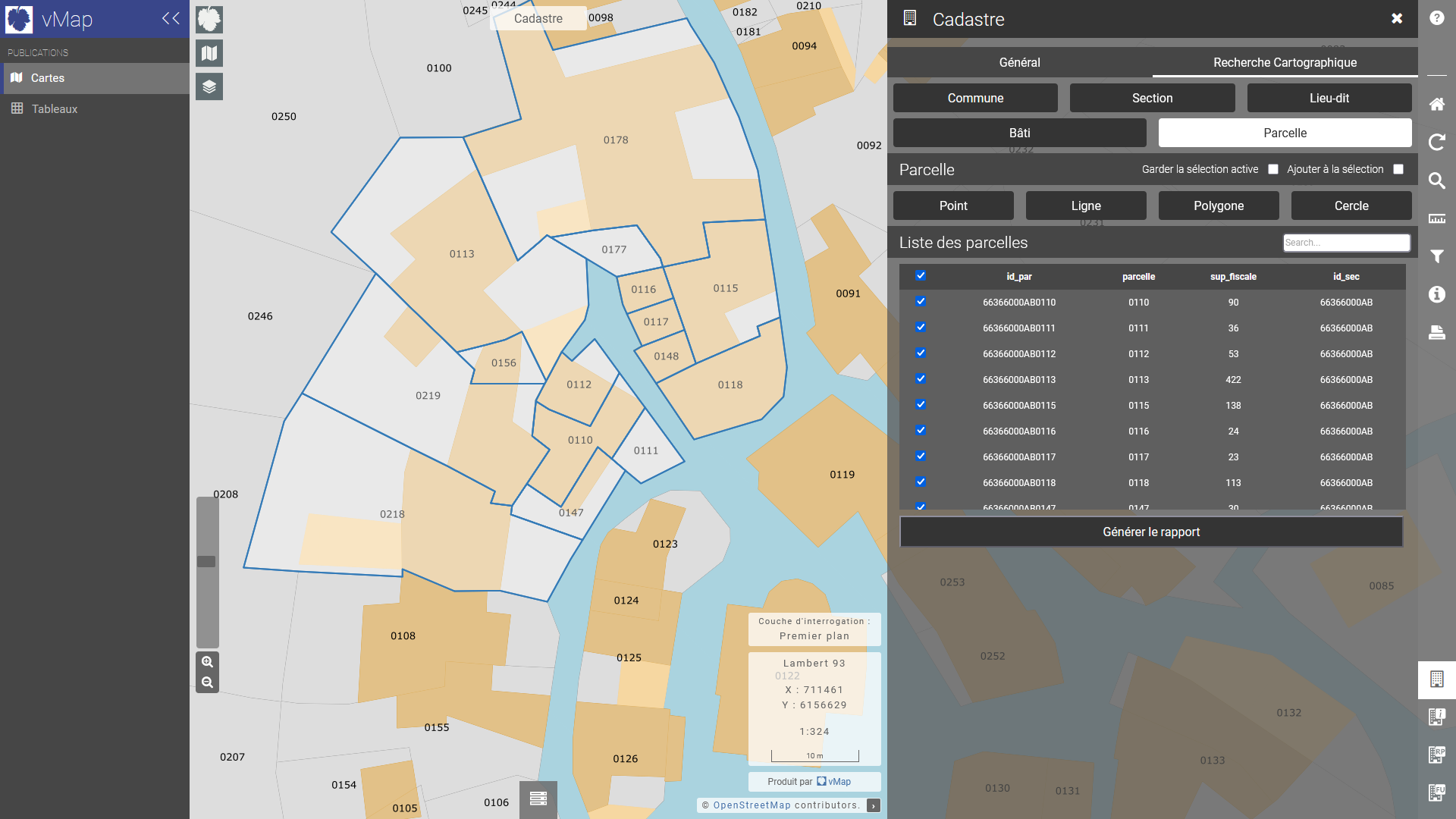Select the ruler measure tool
The width and height of the screenshot is (1456, 819).
point(1436,218)
